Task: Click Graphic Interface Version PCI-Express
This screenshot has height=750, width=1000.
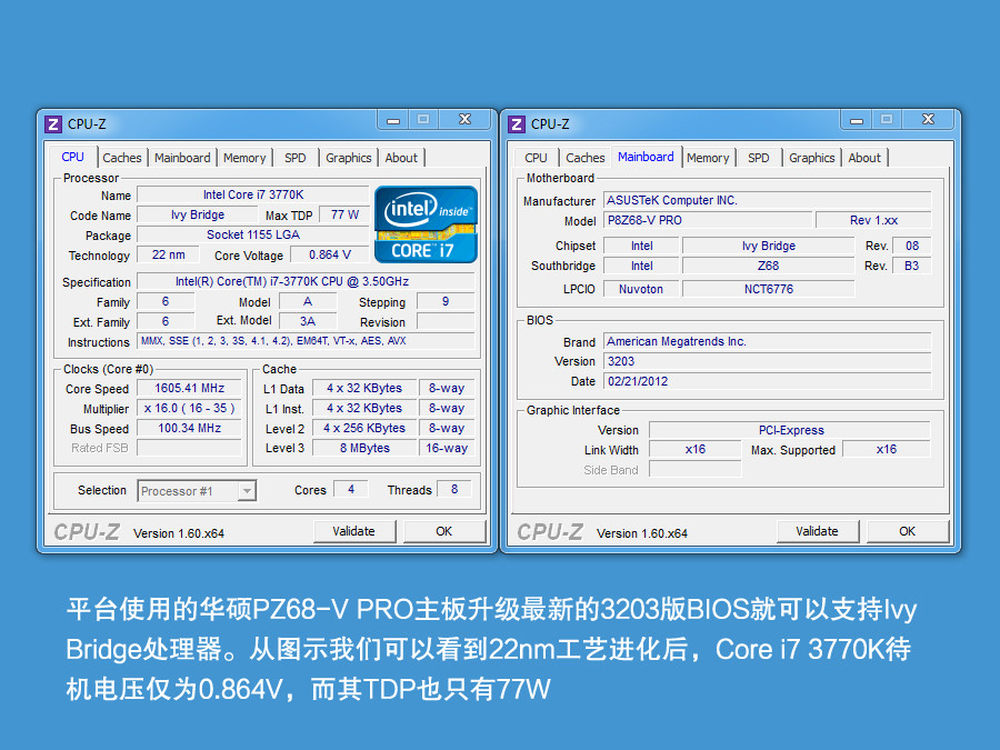Action: pyautogui.click(x=790, y=430)
